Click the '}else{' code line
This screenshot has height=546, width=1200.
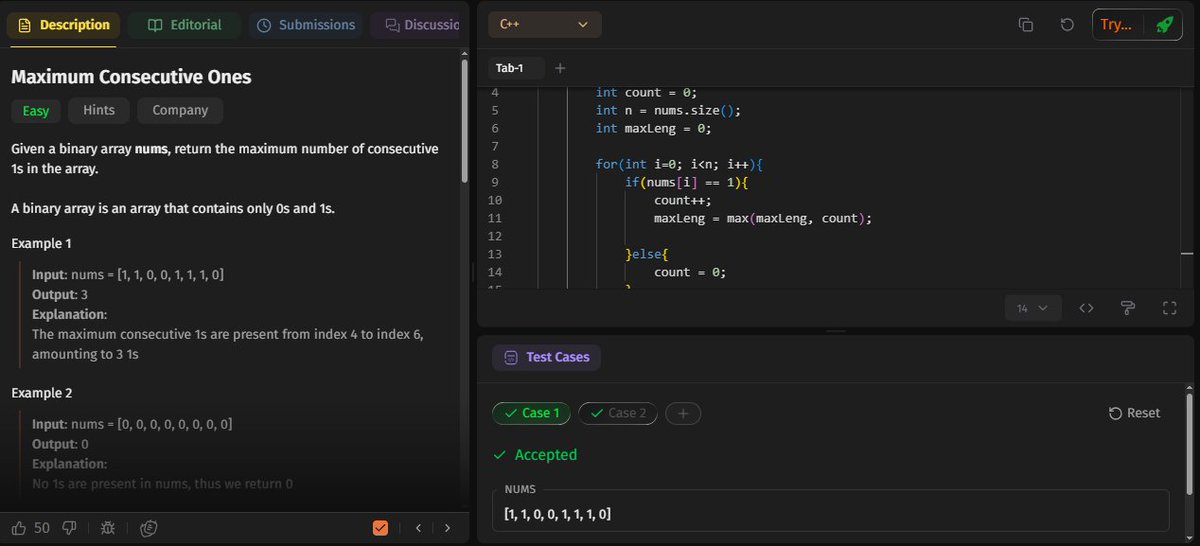point(646,254)
